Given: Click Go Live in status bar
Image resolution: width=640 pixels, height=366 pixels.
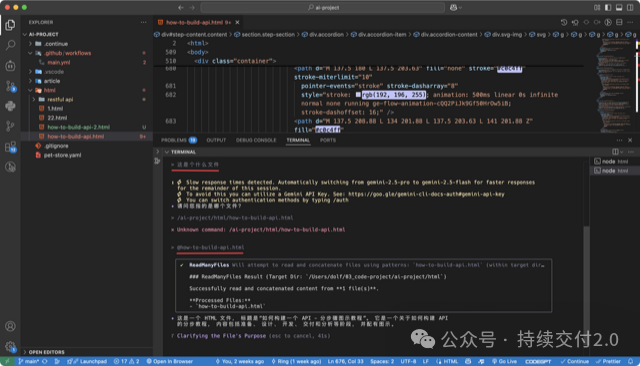Looking at the screenshot, I should coord(504,361).
